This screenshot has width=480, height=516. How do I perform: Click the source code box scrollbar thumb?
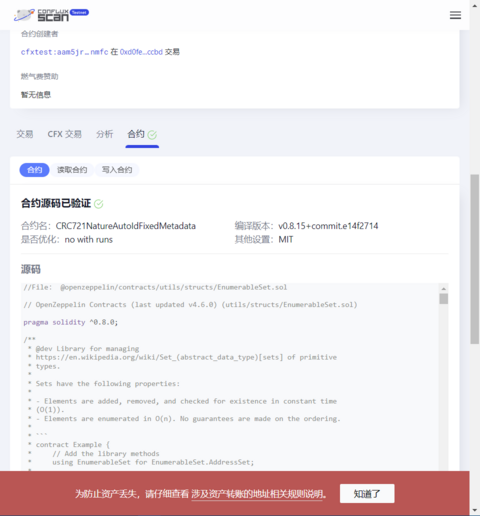[443, 299]
